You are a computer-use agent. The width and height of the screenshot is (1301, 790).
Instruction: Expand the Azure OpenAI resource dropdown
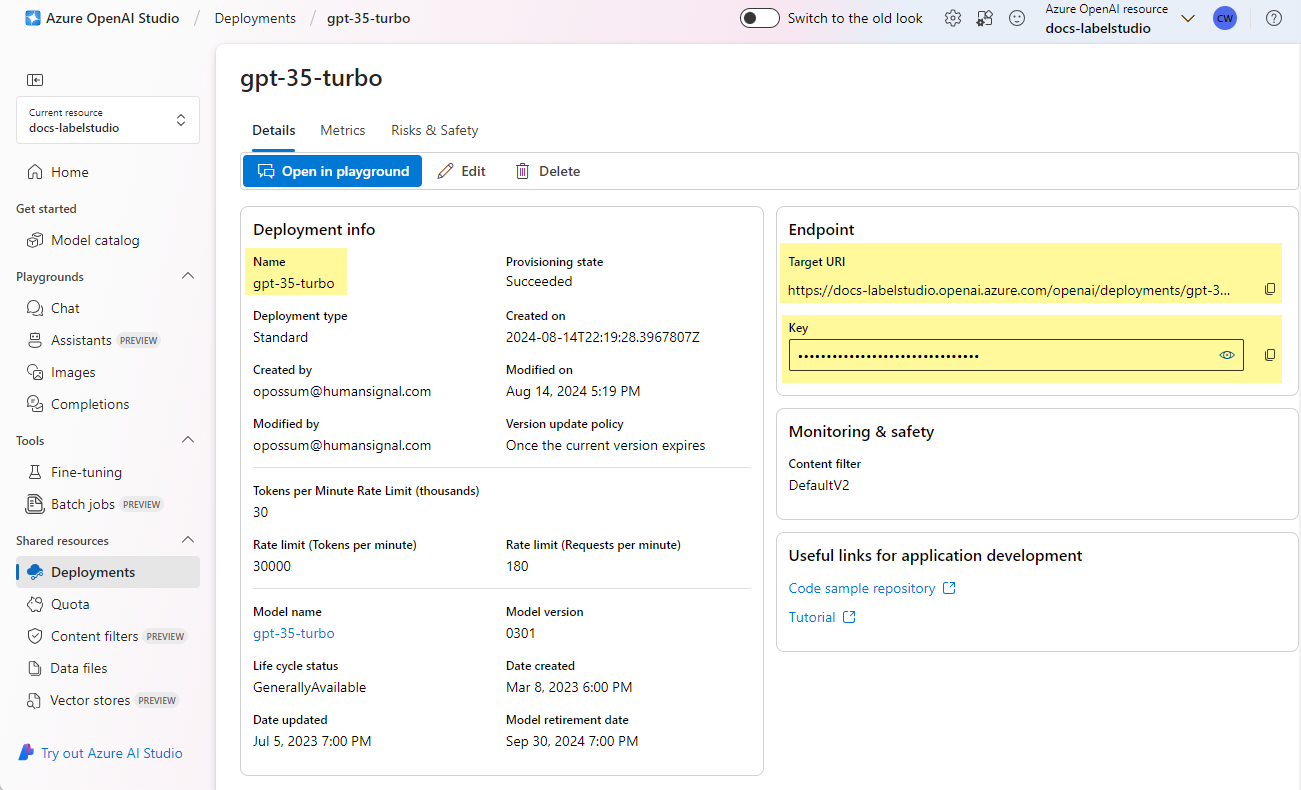[1188, 17]
